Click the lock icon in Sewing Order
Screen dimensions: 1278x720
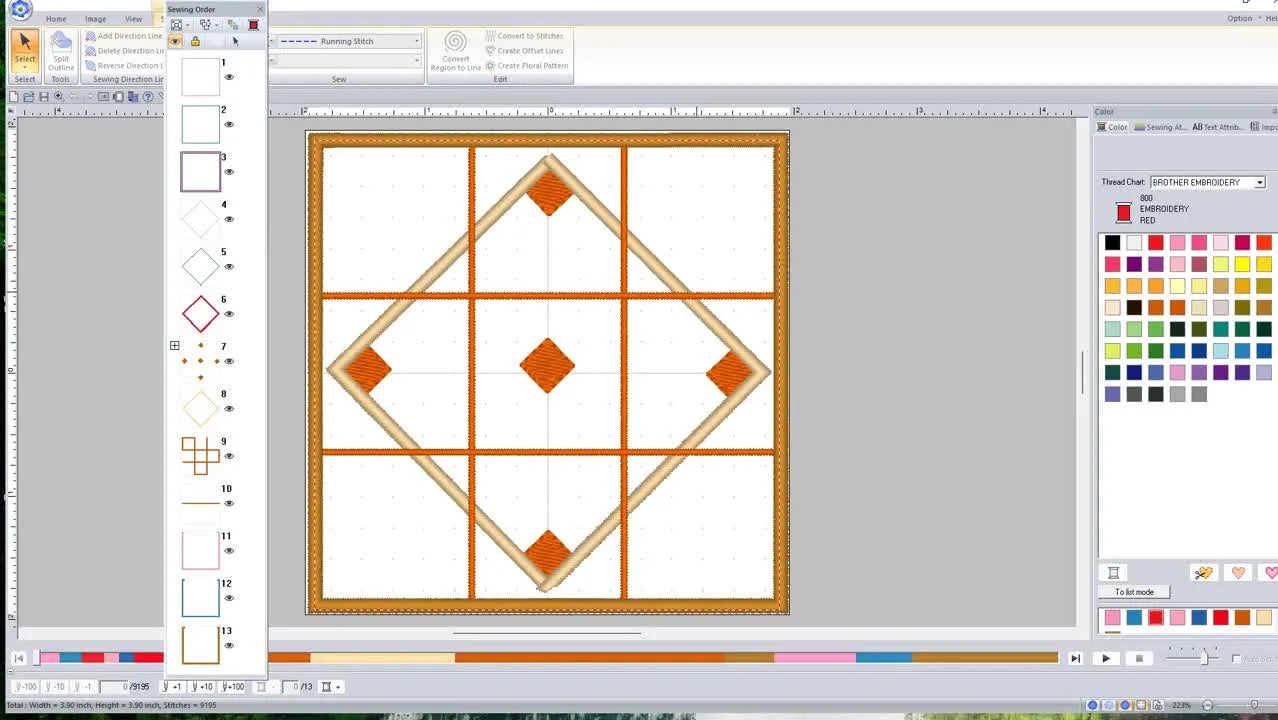click(195, 41)
